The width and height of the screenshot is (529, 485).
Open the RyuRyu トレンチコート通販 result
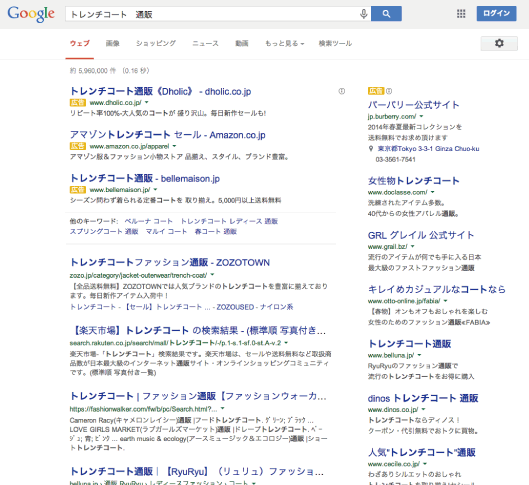click(x=197, y=471)
